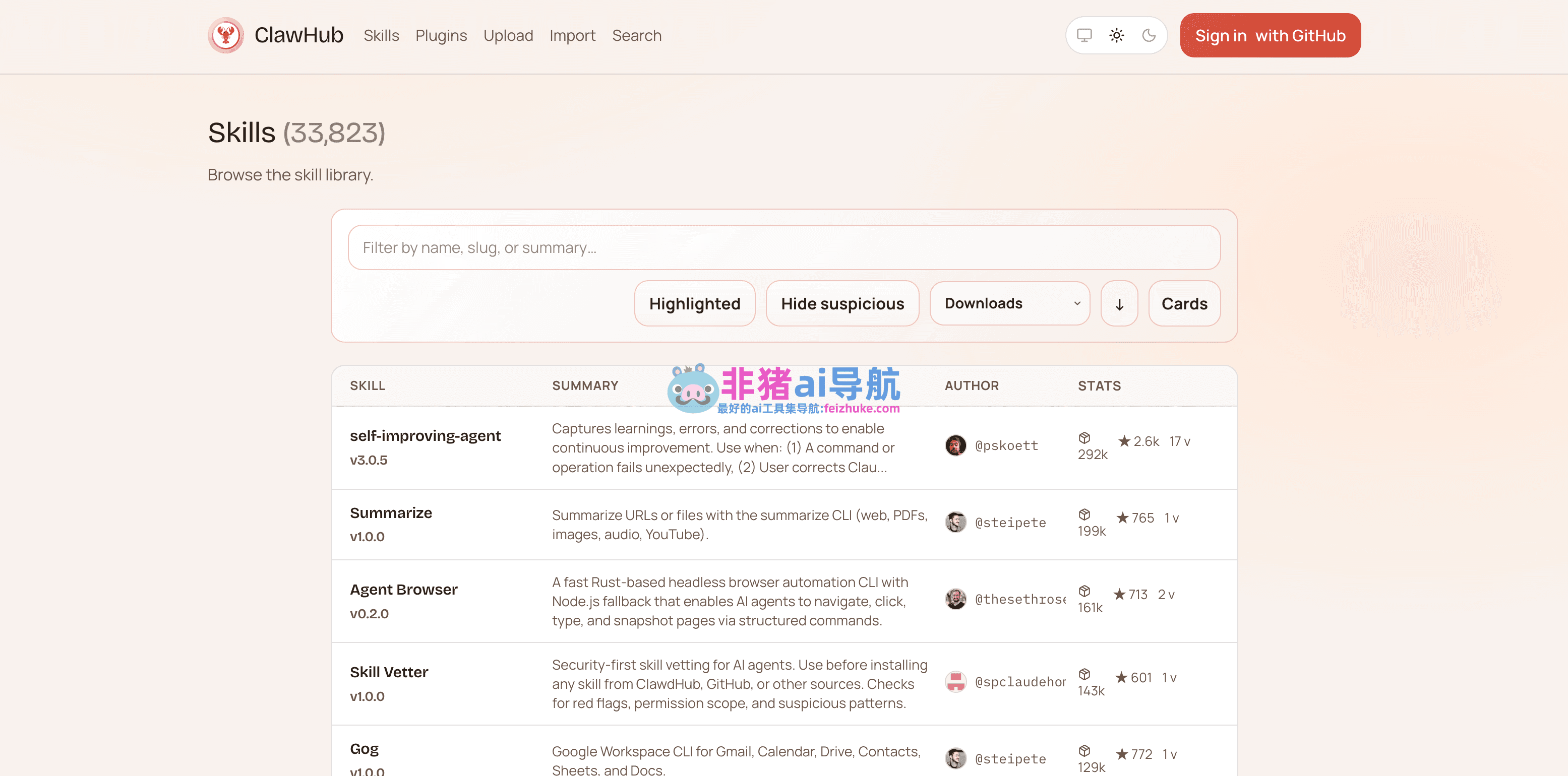
Task: Click the STATS column header
Action: [x=1099, y=385]
